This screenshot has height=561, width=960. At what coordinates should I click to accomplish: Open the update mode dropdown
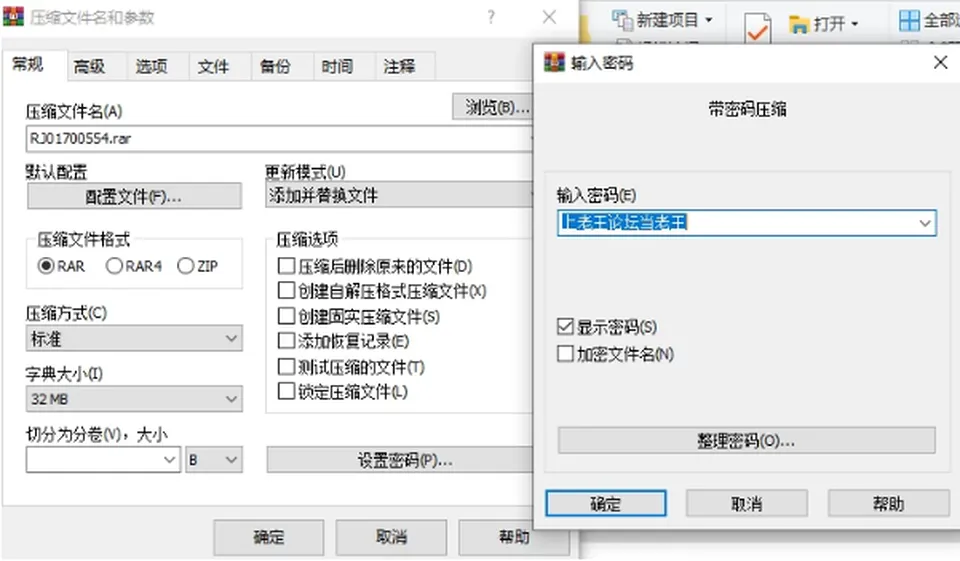(400, 195)
